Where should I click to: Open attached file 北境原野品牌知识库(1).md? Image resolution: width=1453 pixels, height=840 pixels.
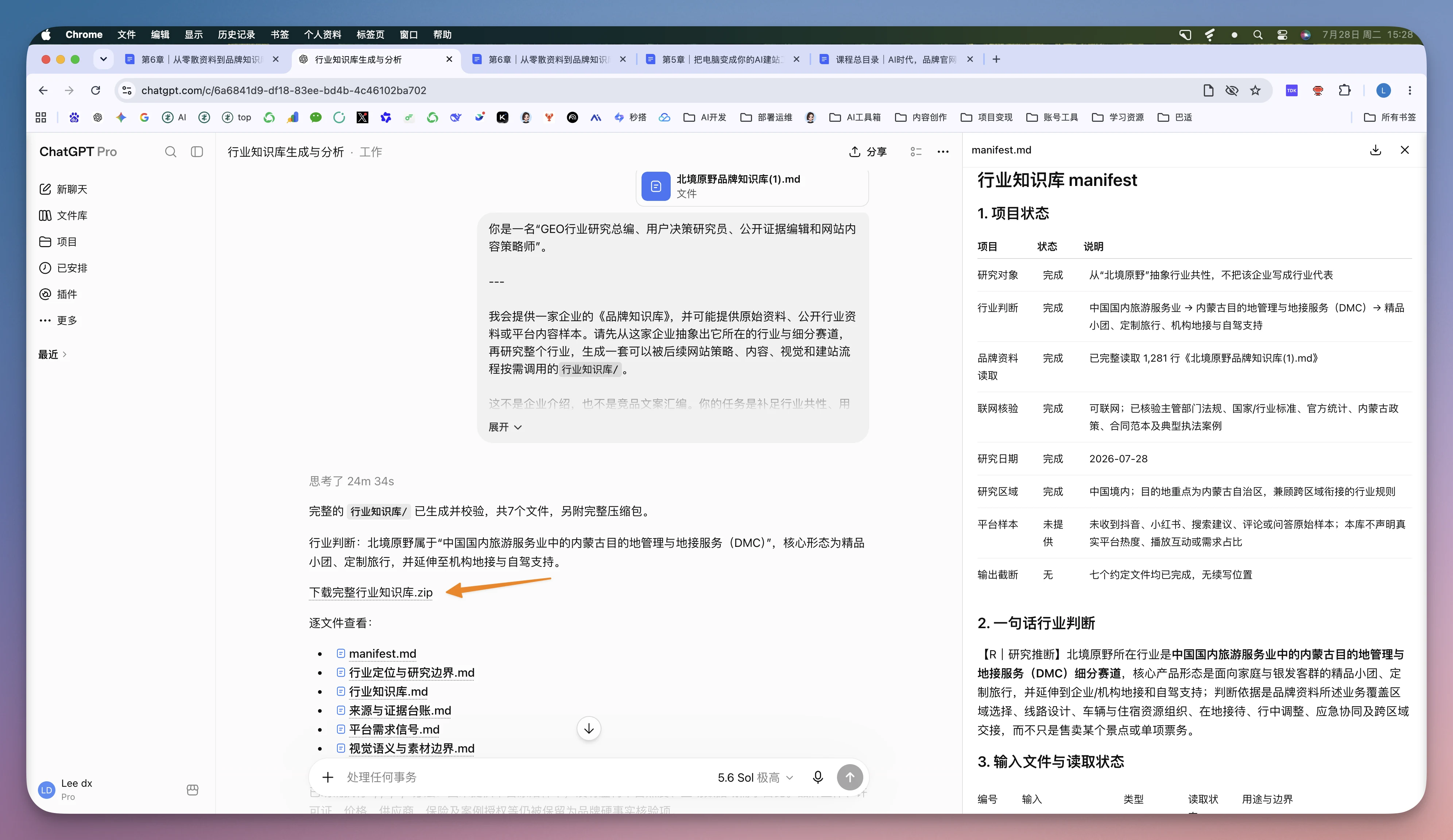(x=752, y=186)
